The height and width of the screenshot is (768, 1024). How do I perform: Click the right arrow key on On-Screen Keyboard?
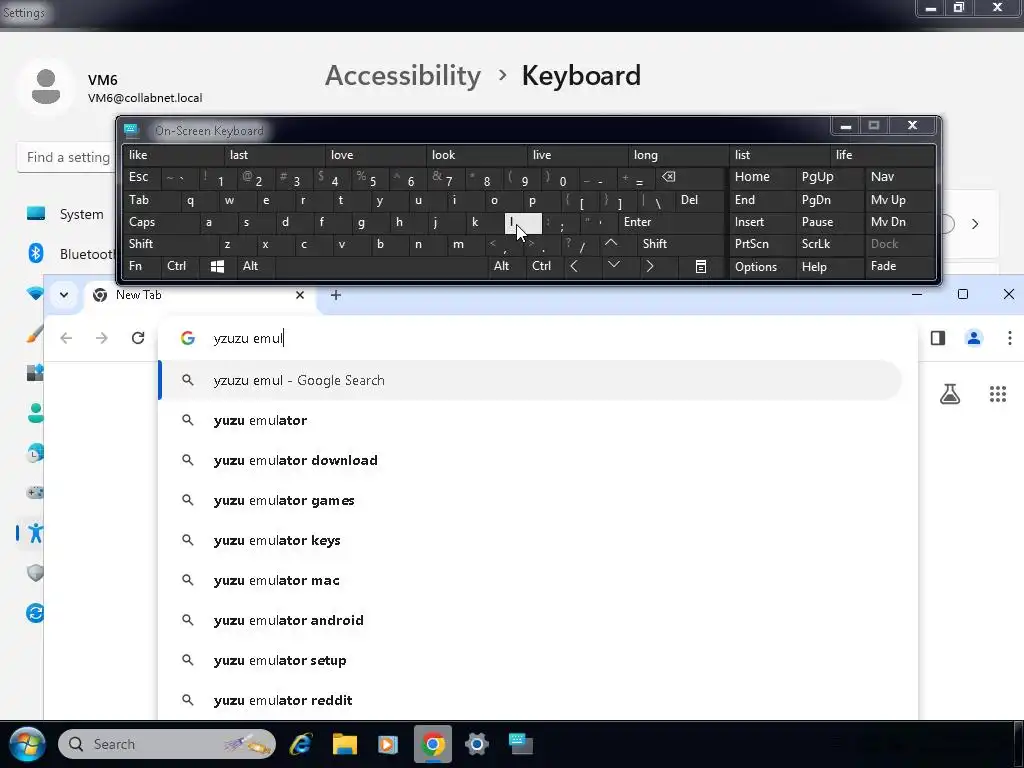click(649, 266)
